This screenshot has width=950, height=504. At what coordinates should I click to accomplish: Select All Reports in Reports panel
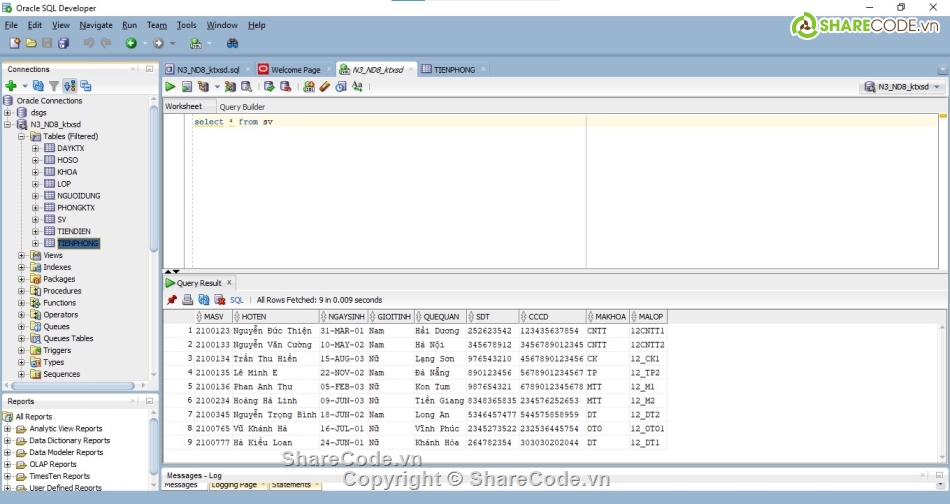pos(34,417)
